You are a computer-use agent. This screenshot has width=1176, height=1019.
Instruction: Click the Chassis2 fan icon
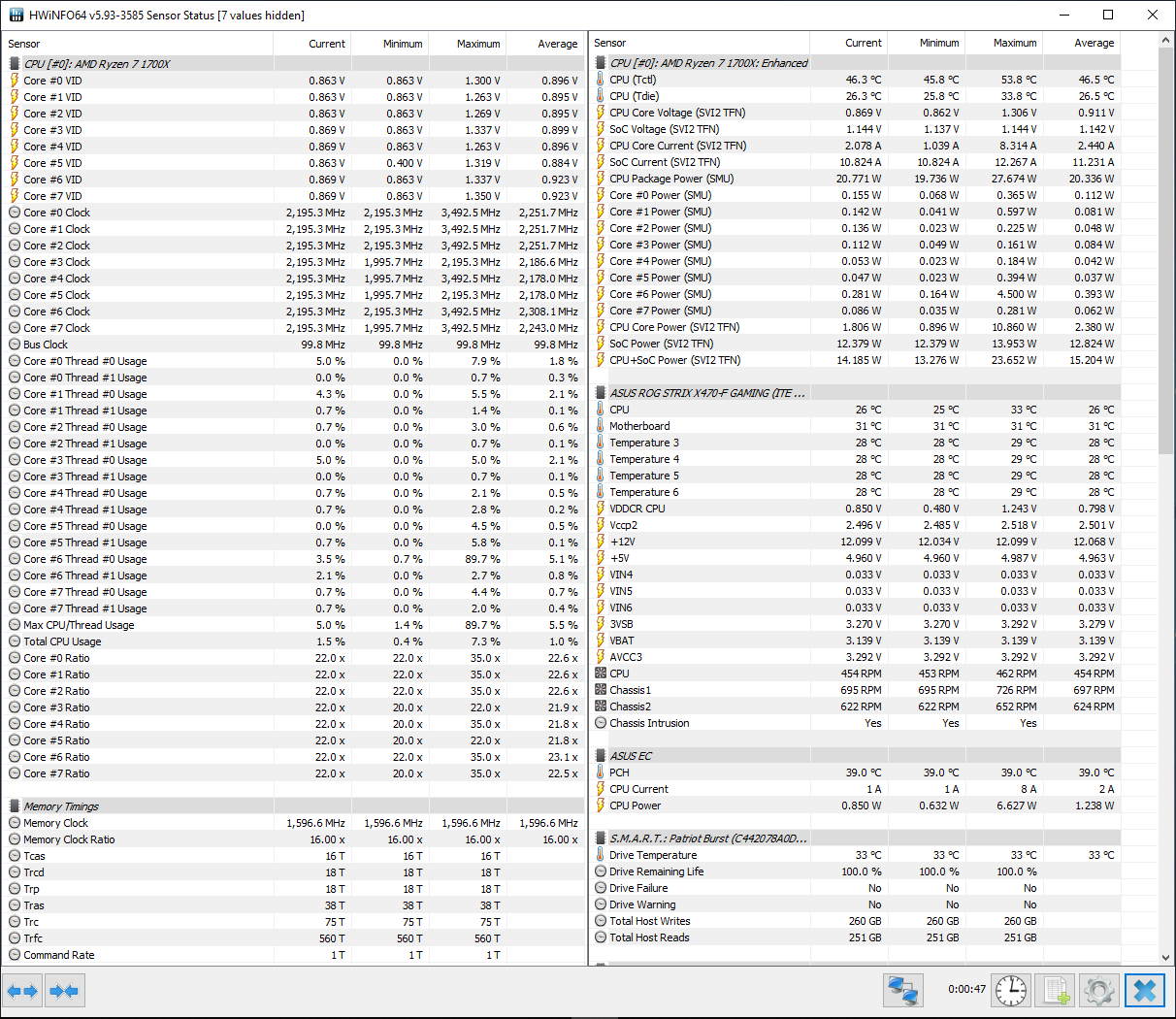[x=601, y=707]
